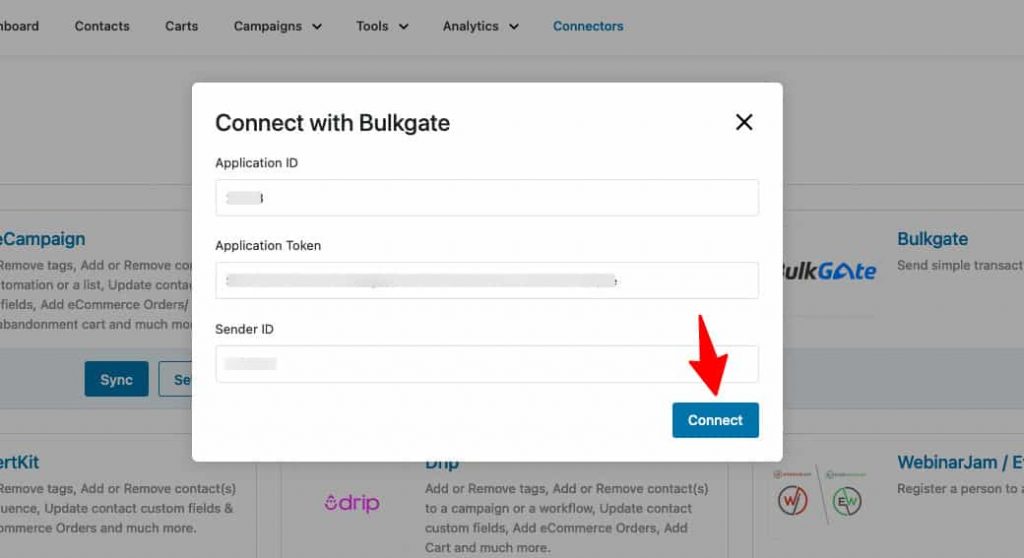The height and width of the screenshot is (558, 1024).
Task: Focus the Application ID field
Action: (487, 198)
